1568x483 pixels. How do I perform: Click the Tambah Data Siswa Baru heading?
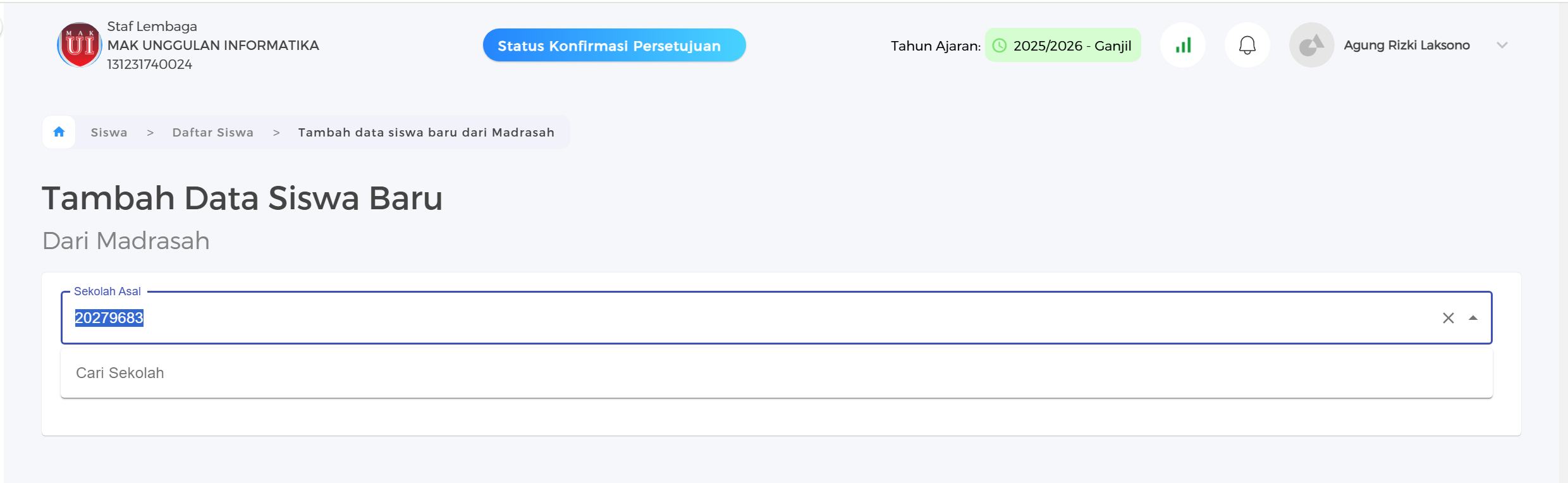pos(242,199)
